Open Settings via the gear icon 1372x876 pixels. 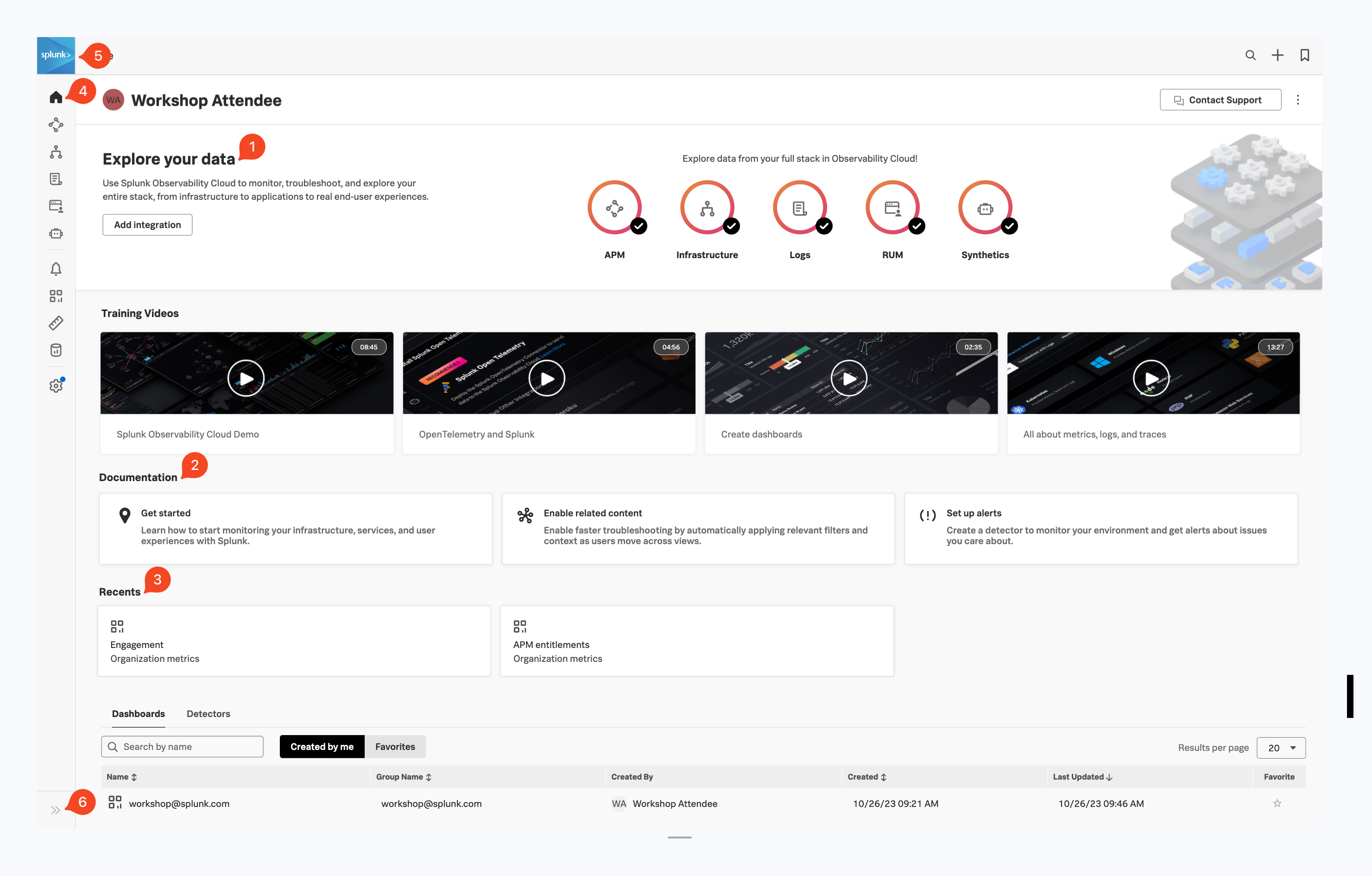point(56,385)
